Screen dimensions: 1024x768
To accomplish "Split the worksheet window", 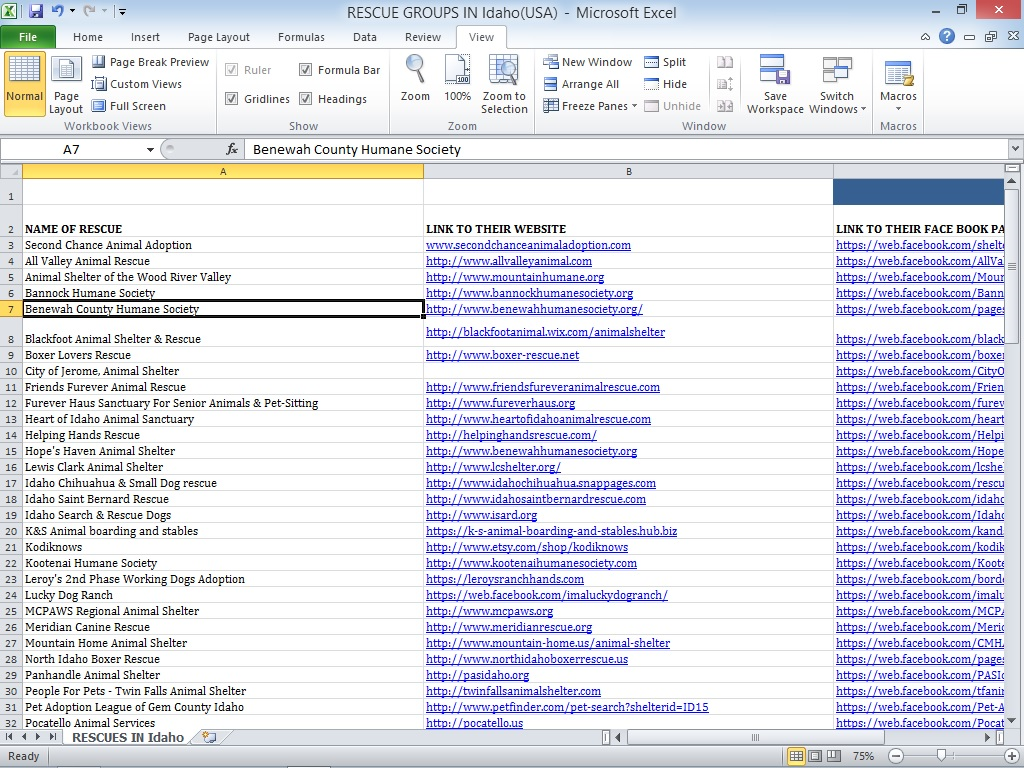I will (665, 62).
